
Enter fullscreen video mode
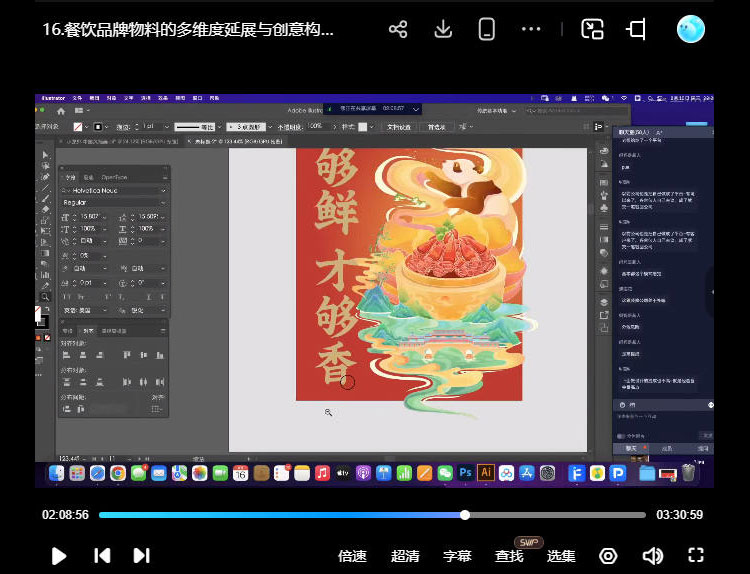697,556
